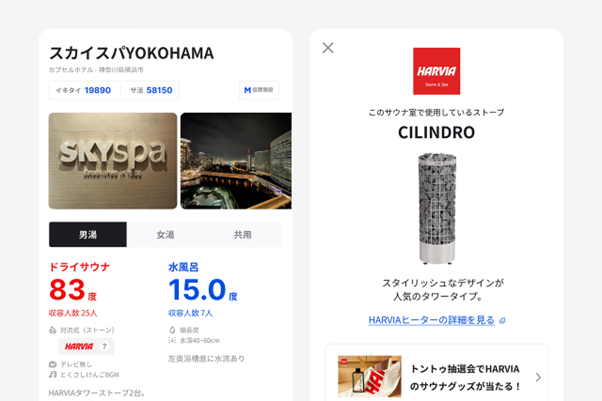
Task: Click the water depth icon by 水深40~60cm
Action: pos(172,340)
